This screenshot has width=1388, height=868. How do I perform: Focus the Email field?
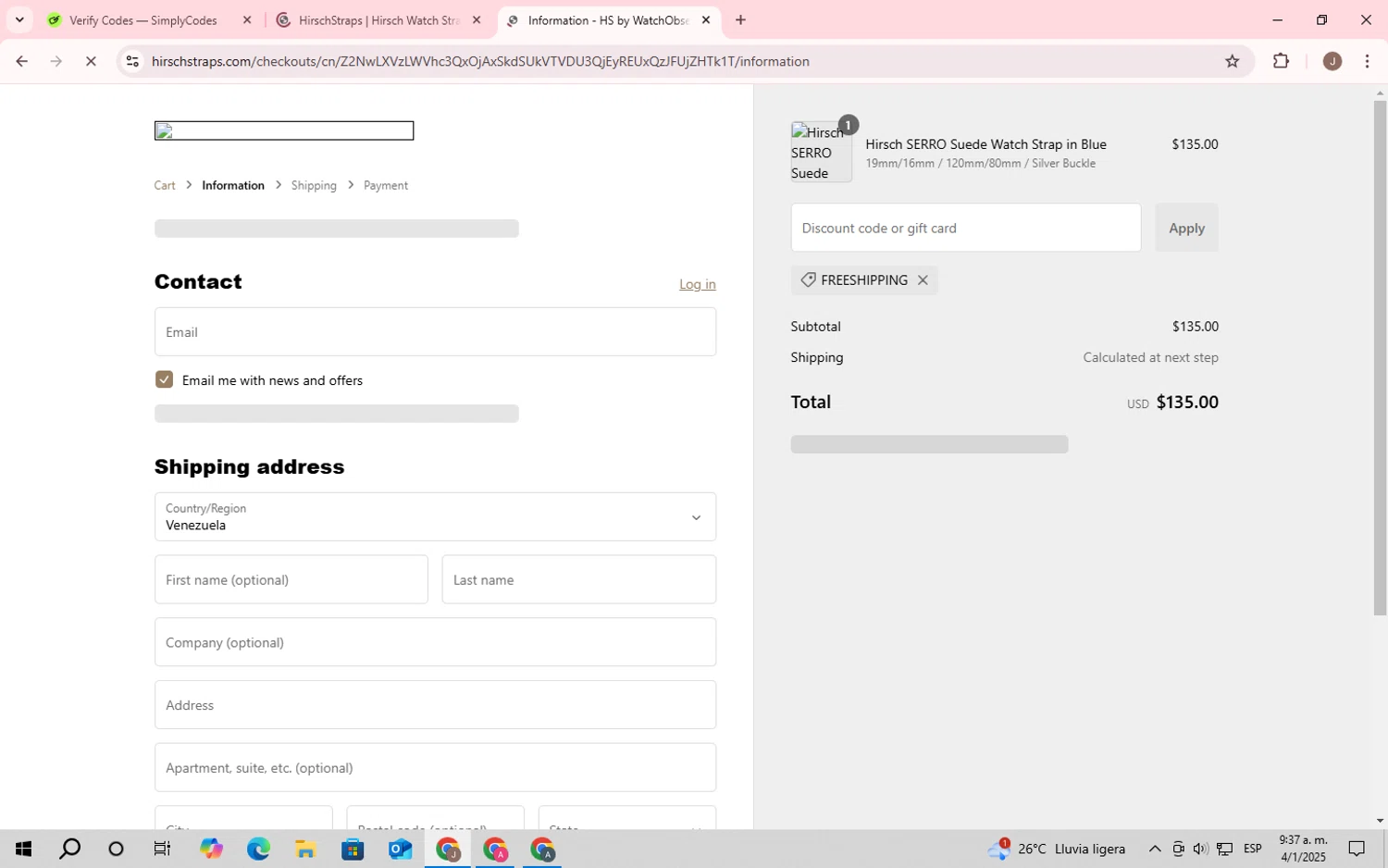435,332
